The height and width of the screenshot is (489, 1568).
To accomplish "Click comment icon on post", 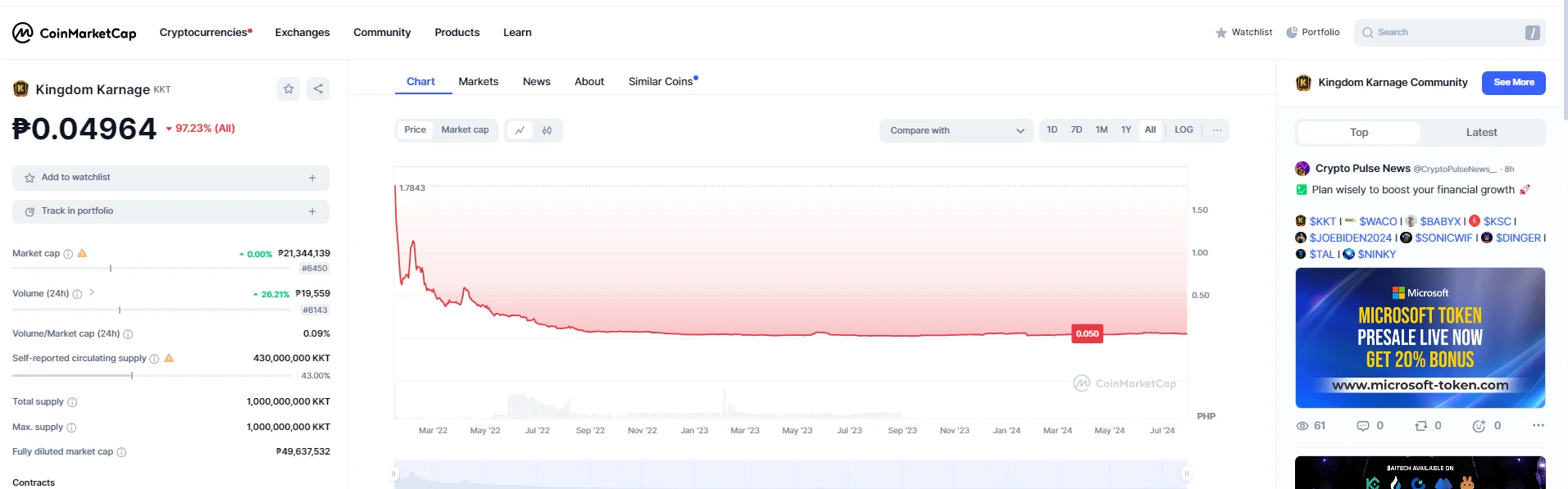I will 1363,426.
